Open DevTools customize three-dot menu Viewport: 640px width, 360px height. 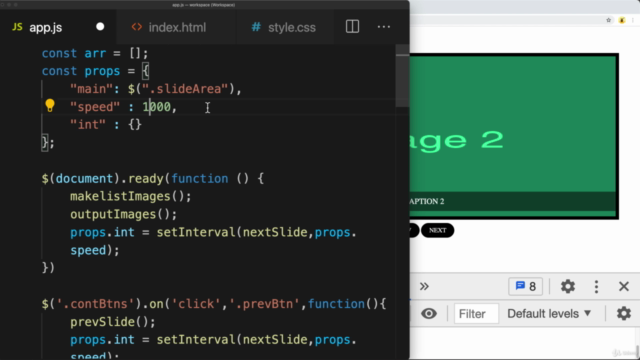(x=596, y=287)
